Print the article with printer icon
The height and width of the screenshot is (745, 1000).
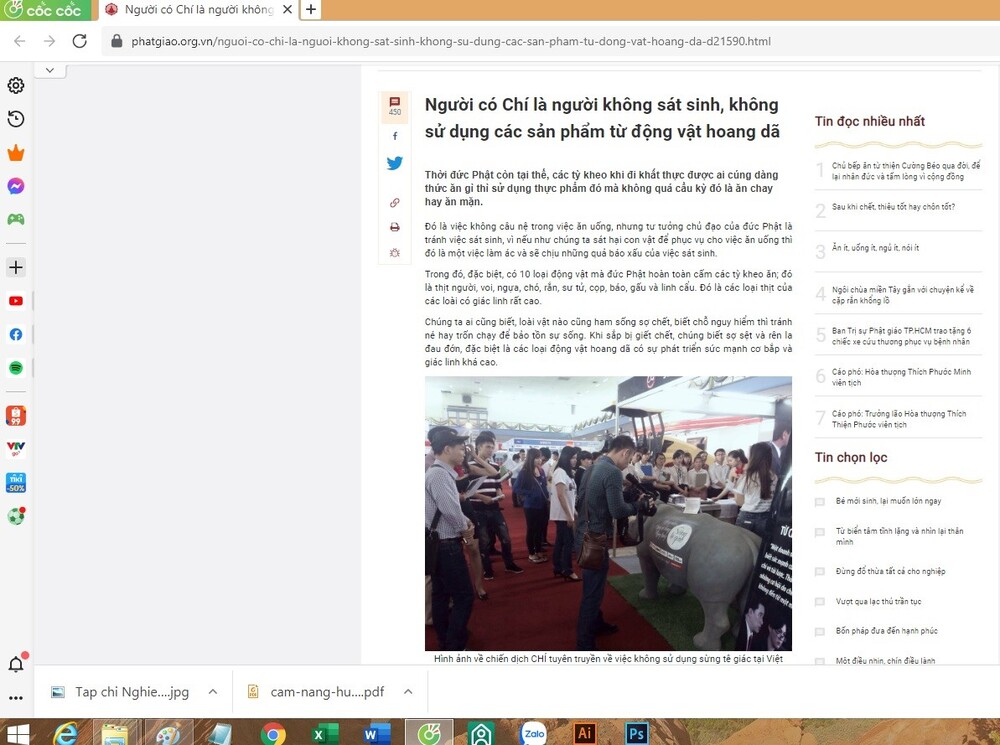pos(395,227)
